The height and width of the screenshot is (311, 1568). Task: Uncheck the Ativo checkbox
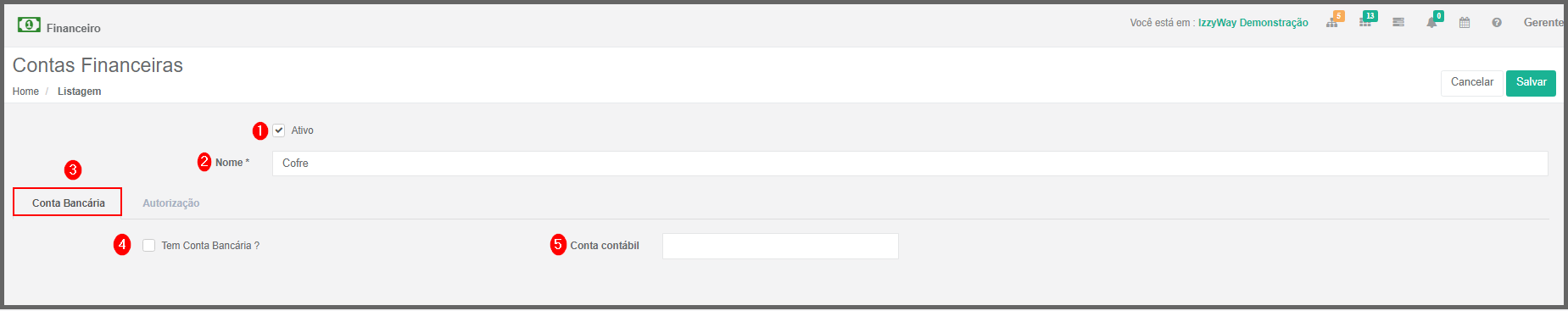[x=279, y=131]
